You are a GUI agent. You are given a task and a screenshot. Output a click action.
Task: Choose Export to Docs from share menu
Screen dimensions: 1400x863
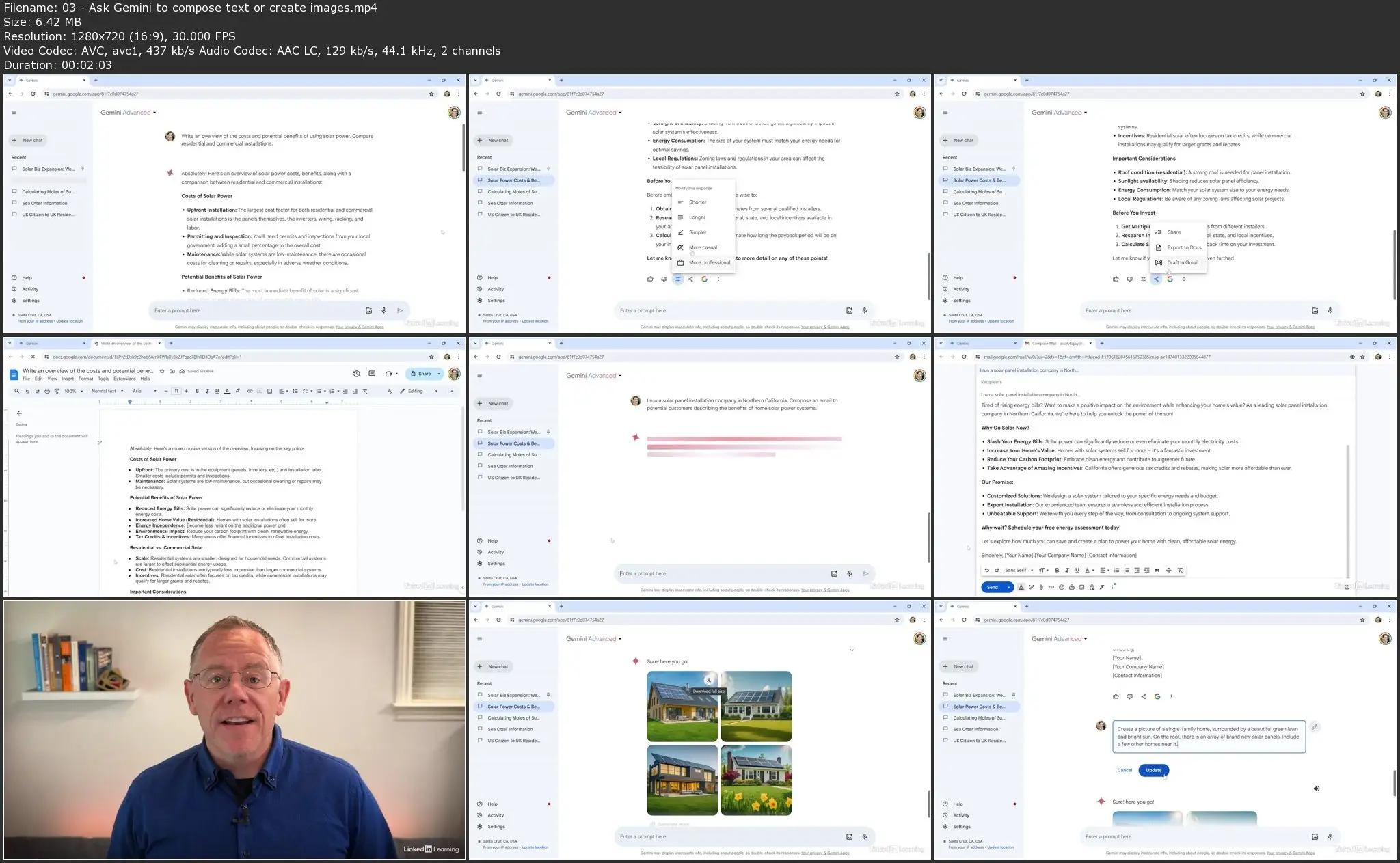1183,247
